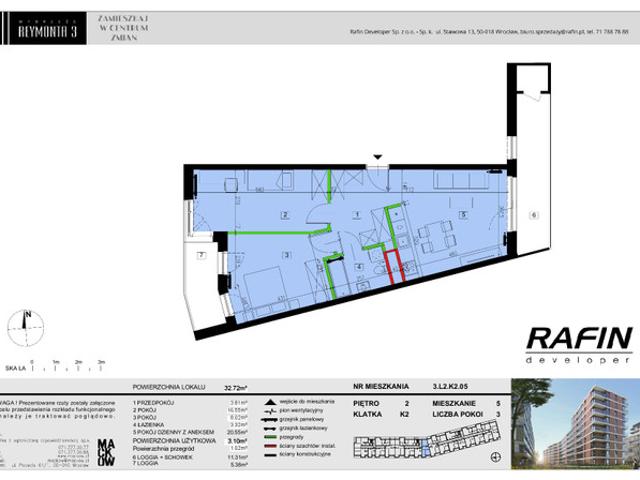Click the 'POWIERZCHNIA LOKALU' heading
This screenshot has width=640, height=480.
[x=169, y=387]
